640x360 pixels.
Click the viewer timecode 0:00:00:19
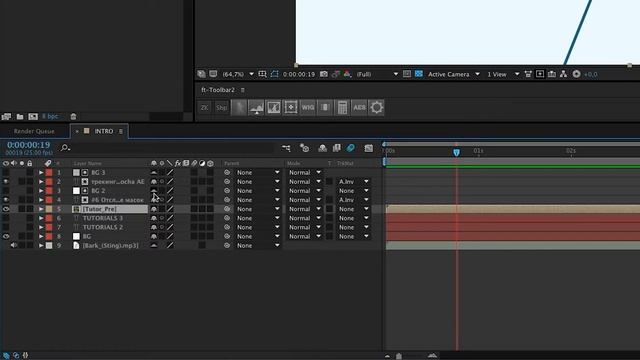click(x=299, y=74)
